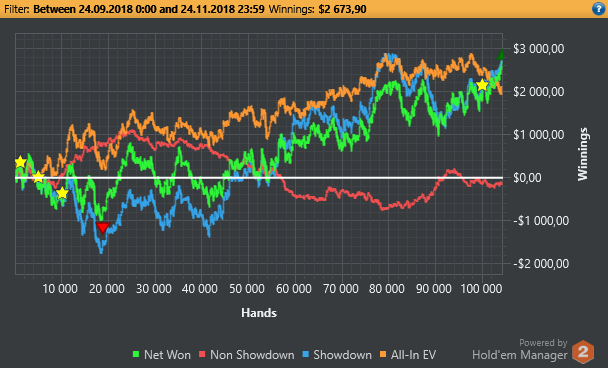
Task: Select the green upward triangle peak marker
Action: click(500, 55)
